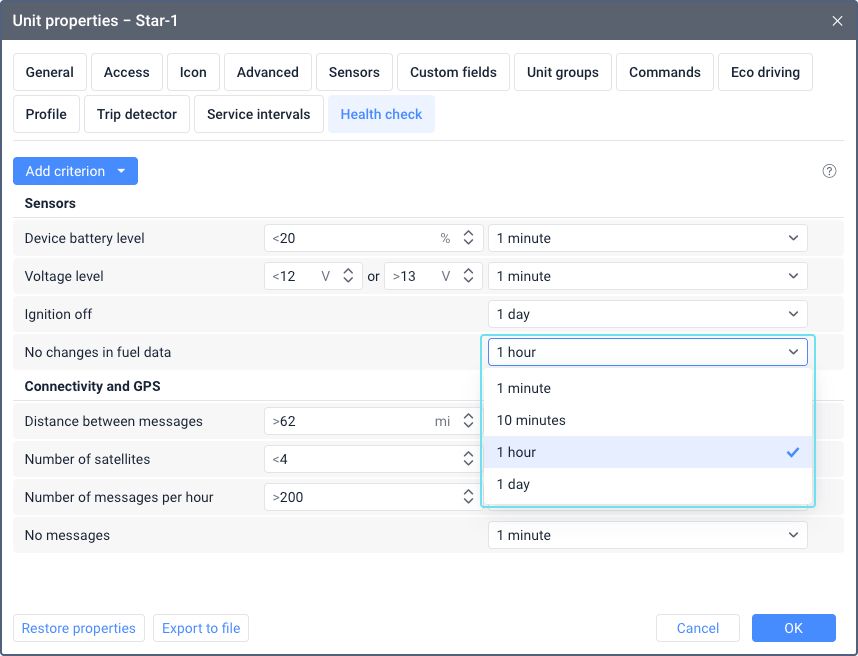Image resolution: width=858 pixels, height=656 pixels.
Task: Click Number of messages per hour label
Action: click(119, 497)
